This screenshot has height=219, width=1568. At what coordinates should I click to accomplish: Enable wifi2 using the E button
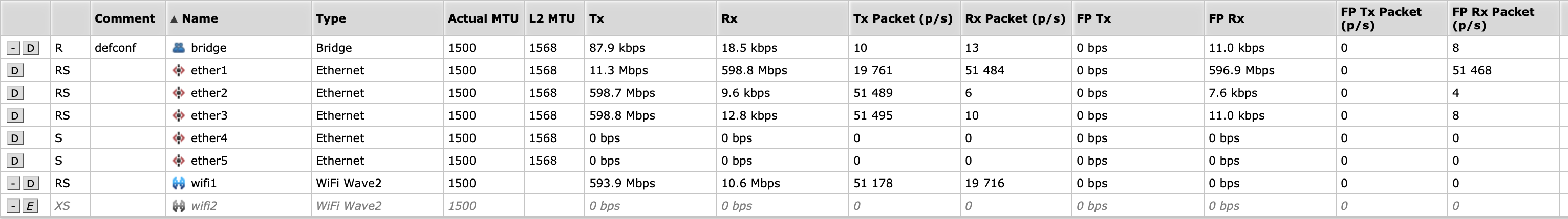pos(29,206)
